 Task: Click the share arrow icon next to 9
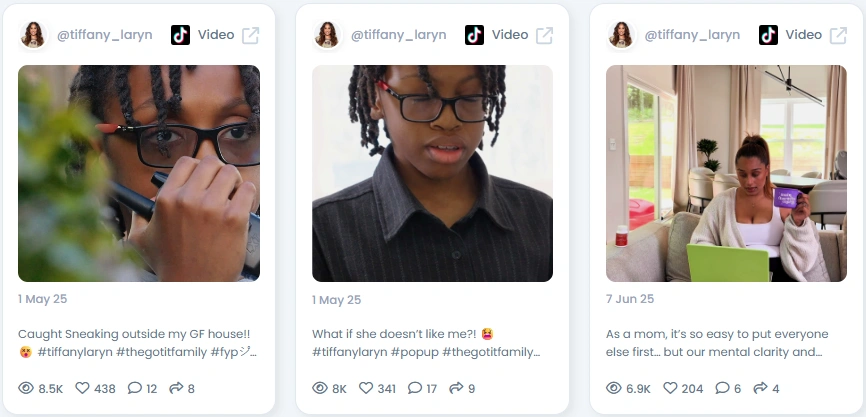tap(456, 388)
